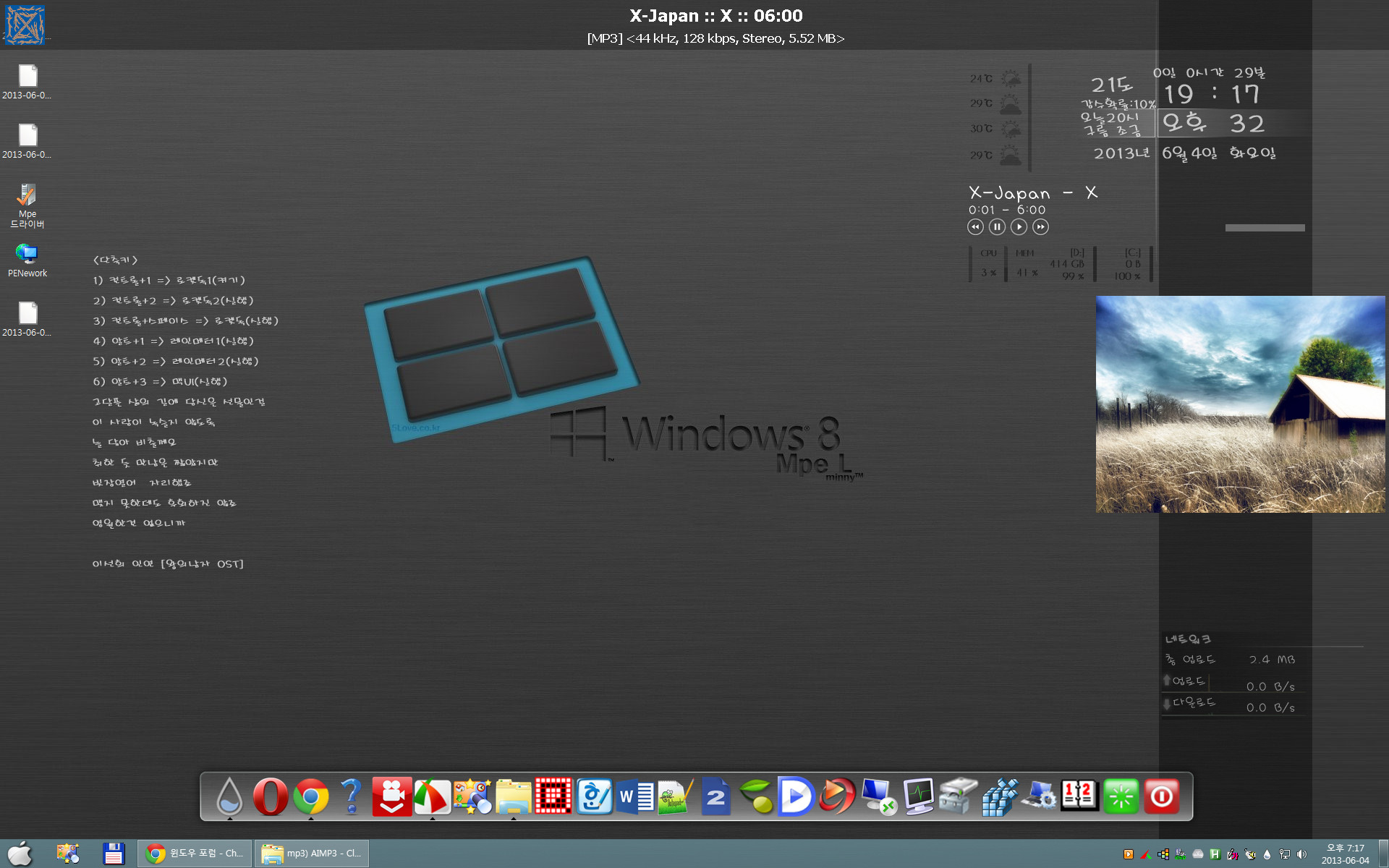Launch the red dot-matrix grid app
Screen dimensions: 1389x868
(553, 796)
